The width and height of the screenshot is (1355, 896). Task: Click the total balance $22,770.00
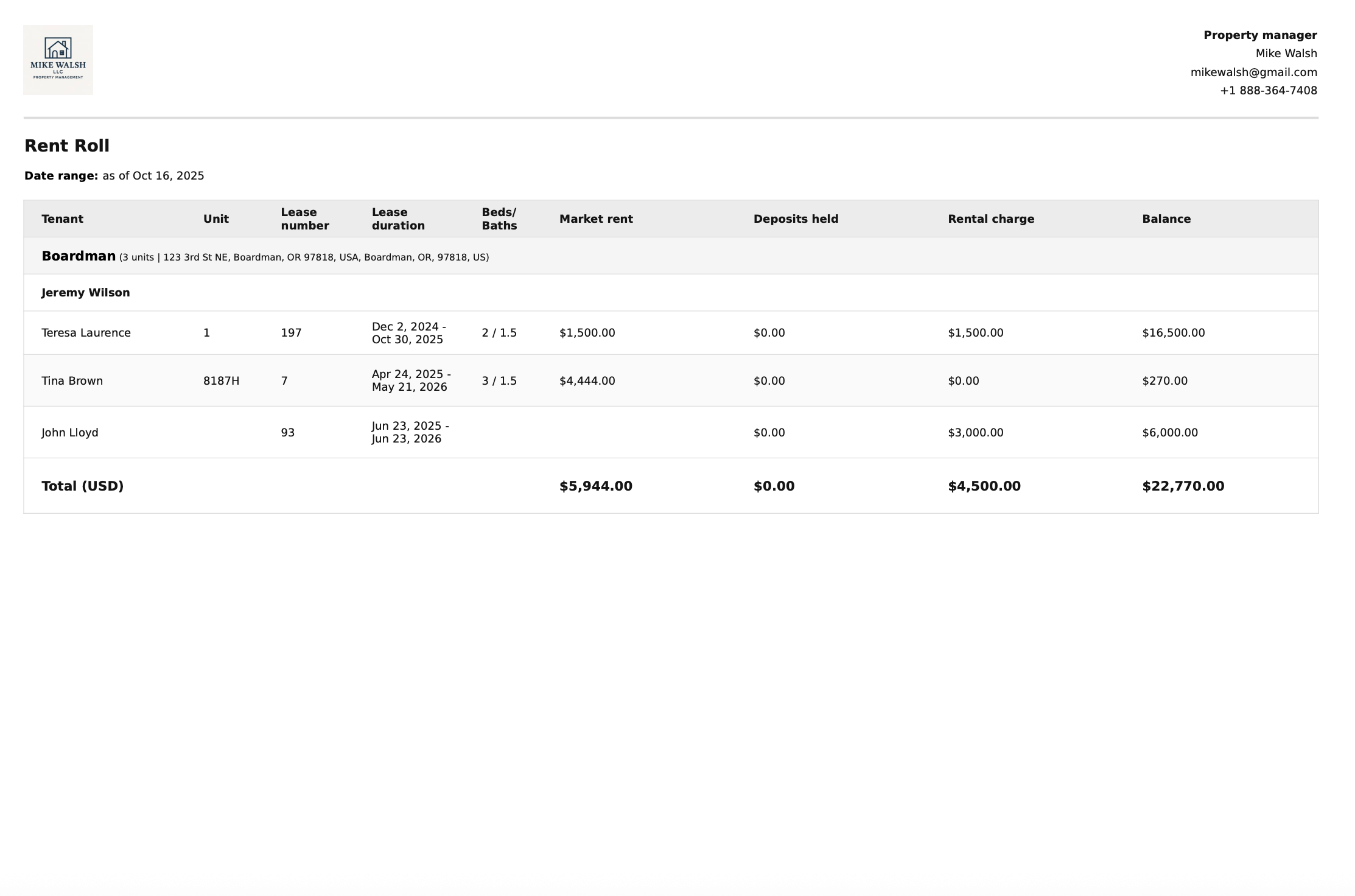click(x=1183, y=486)
